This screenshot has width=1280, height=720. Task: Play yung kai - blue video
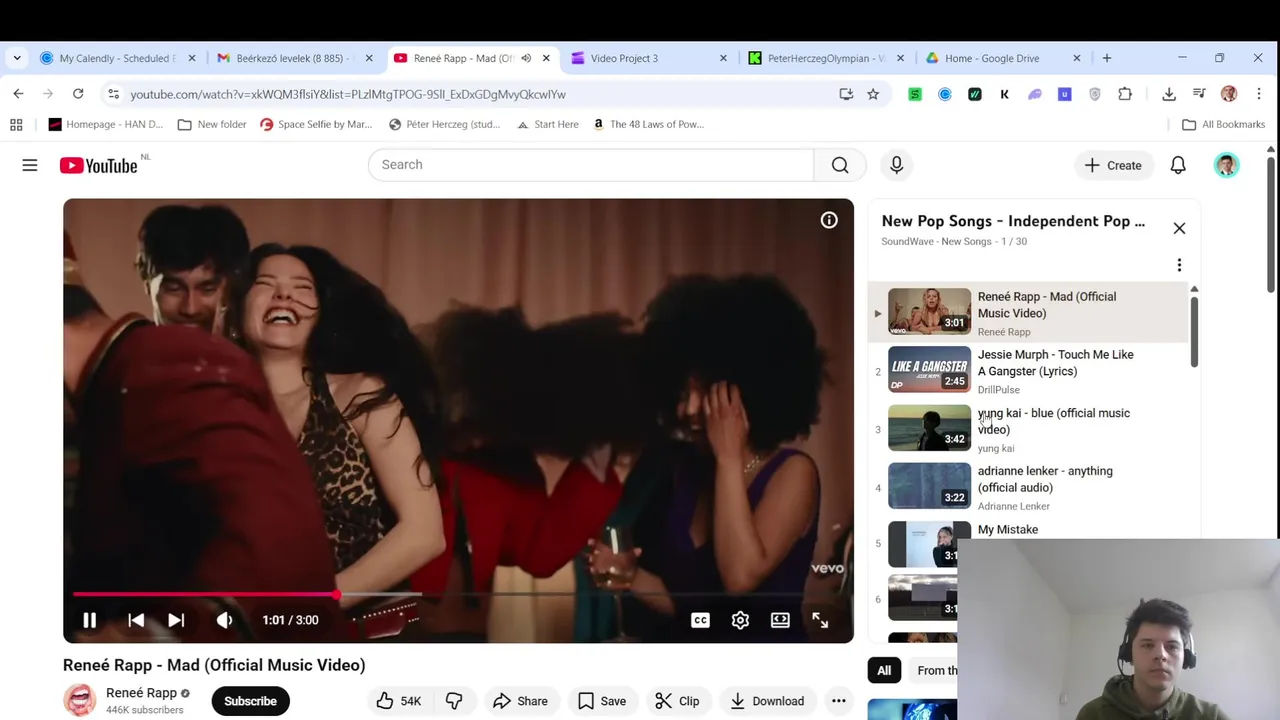coord(1053,421)
